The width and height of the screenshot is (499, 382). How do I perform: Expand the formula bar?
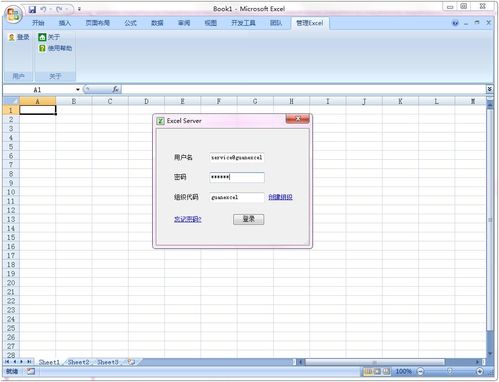coord(489,89)
